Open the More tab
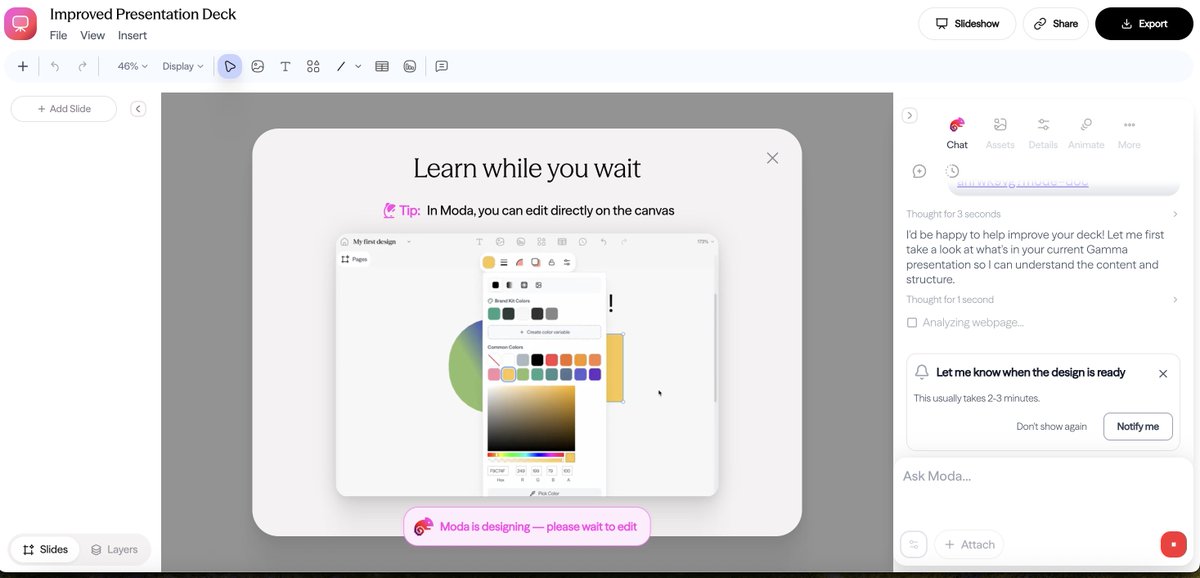The width and height of the screenshot is (1200, 578). click(1129, 133)
